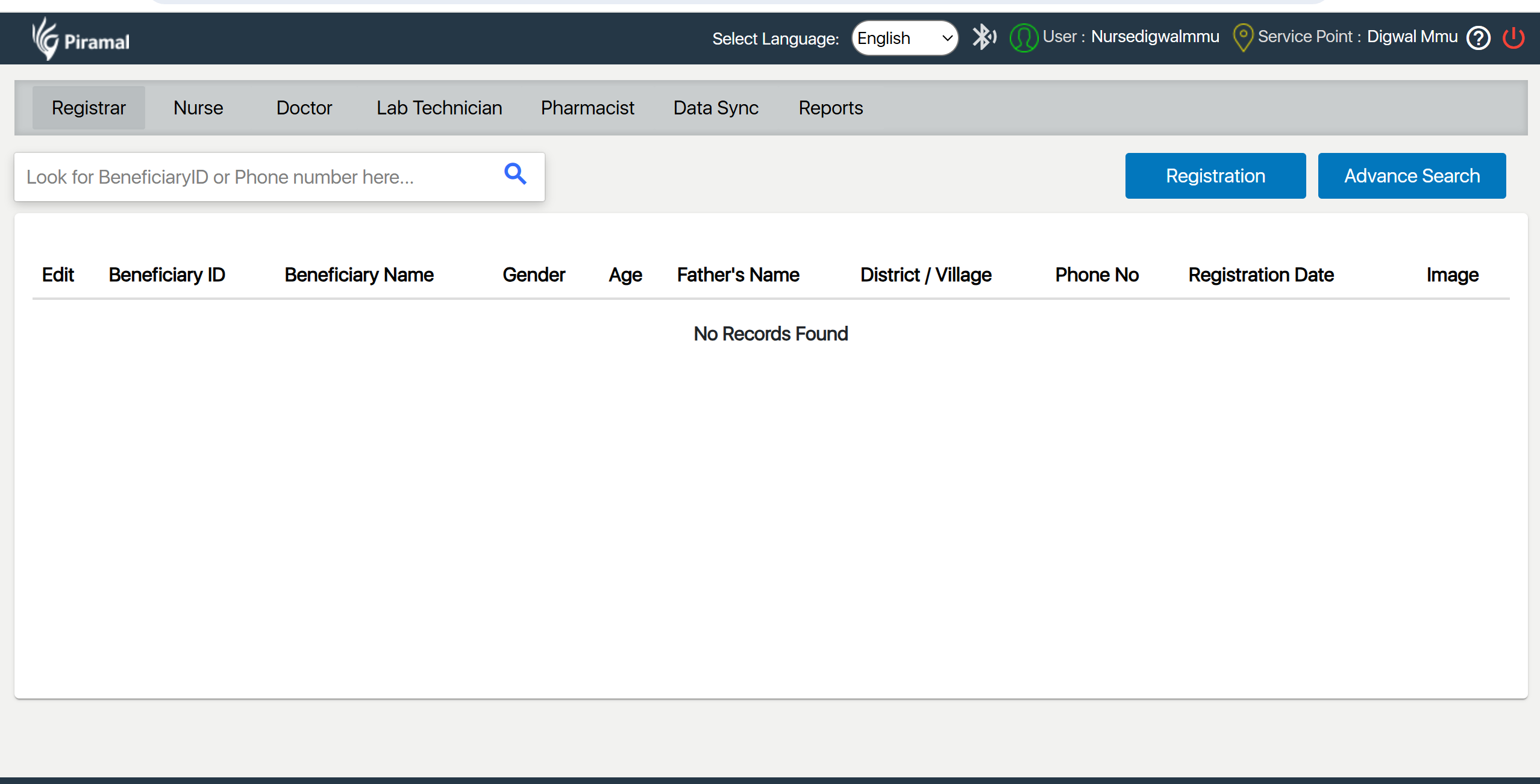Switch to the Nurse tab
This screenshot has height=784, width=1540.
(198, 108)
